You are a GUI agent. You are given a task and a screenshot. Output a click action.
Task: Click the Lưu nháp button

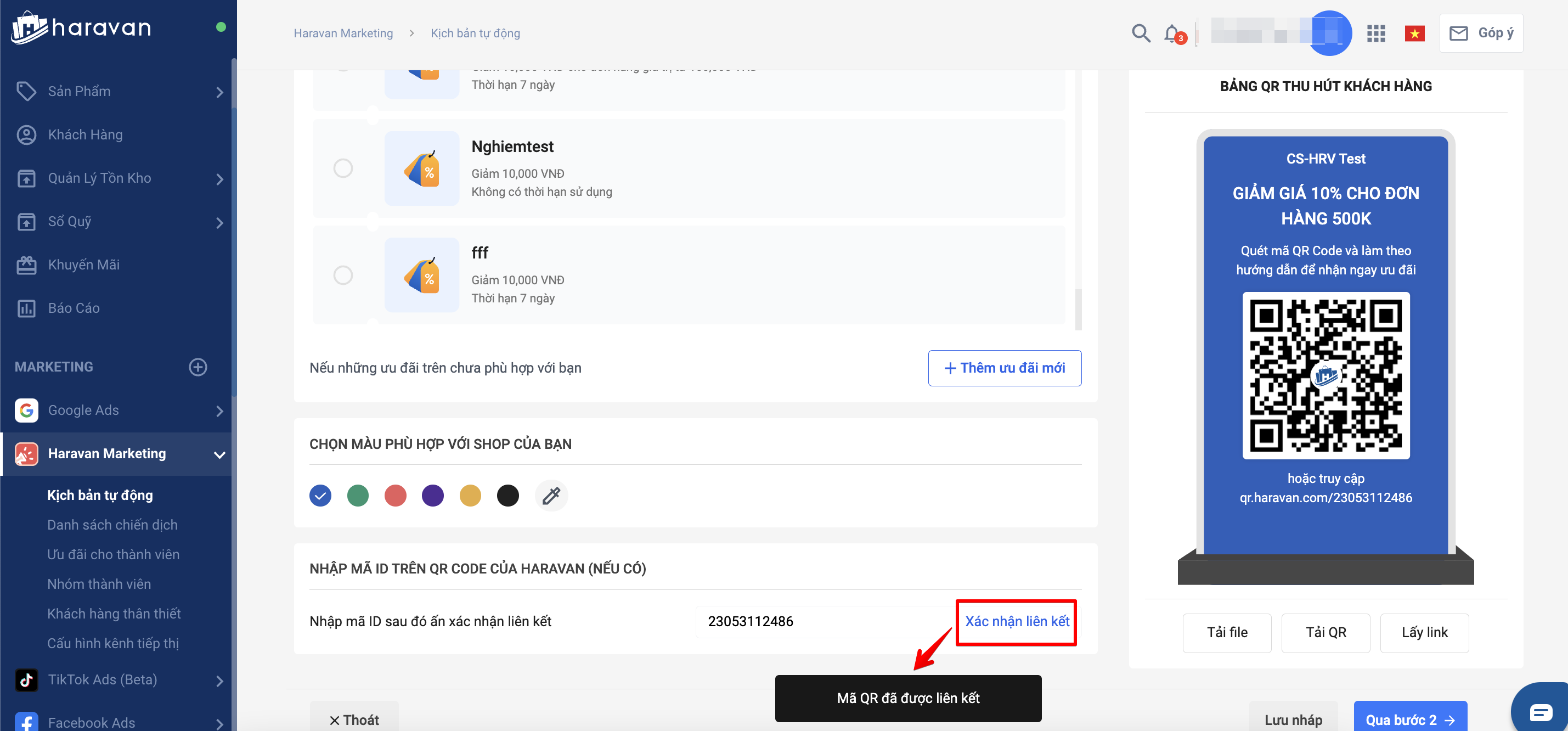pos(1293,717)
